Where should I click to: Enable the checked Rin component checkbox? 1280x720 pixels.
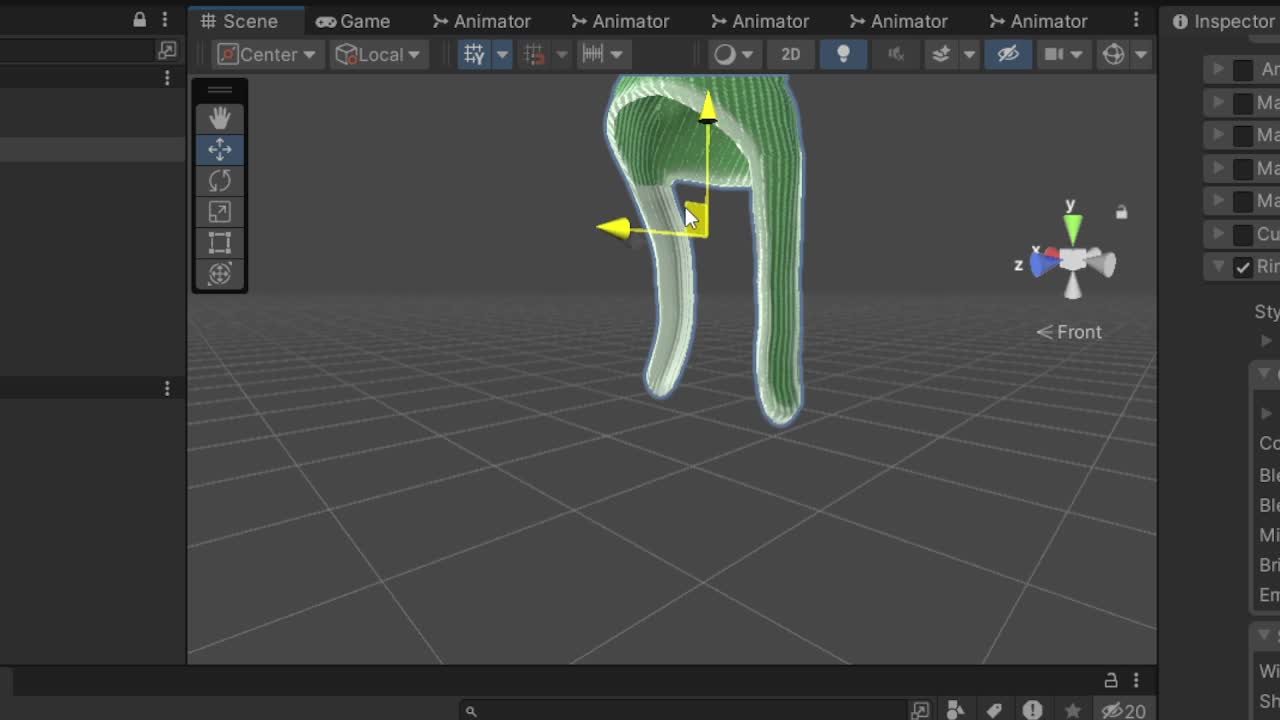point(1243,267)
